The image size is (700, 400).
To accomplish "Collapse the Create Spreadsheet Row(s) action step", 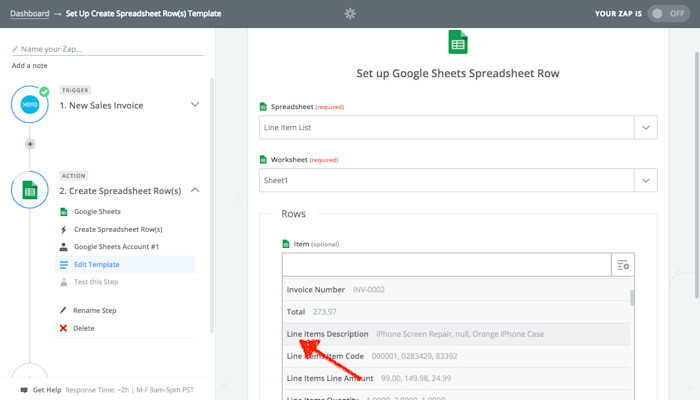I will tap(195, 190).
